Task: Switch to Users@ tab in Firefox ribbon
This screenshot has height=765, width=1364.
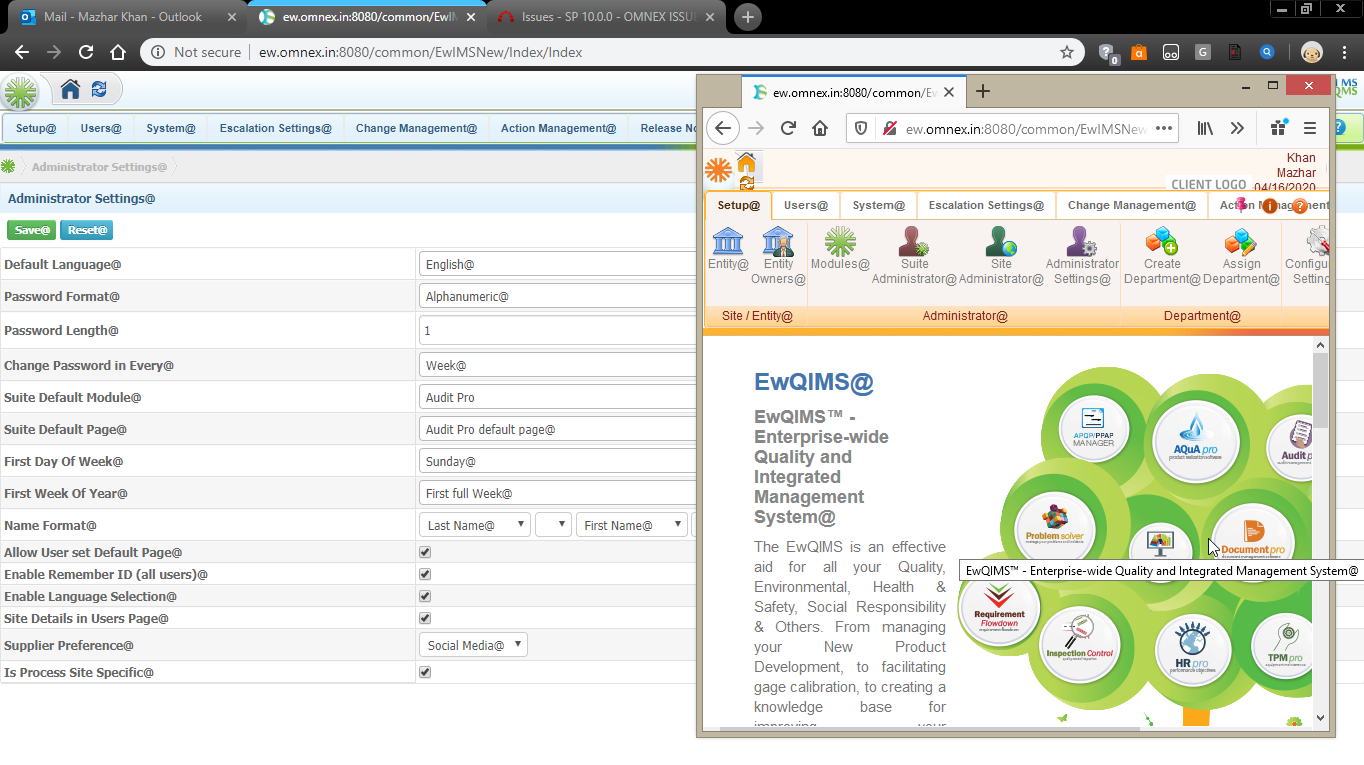Action: (806, 205)
